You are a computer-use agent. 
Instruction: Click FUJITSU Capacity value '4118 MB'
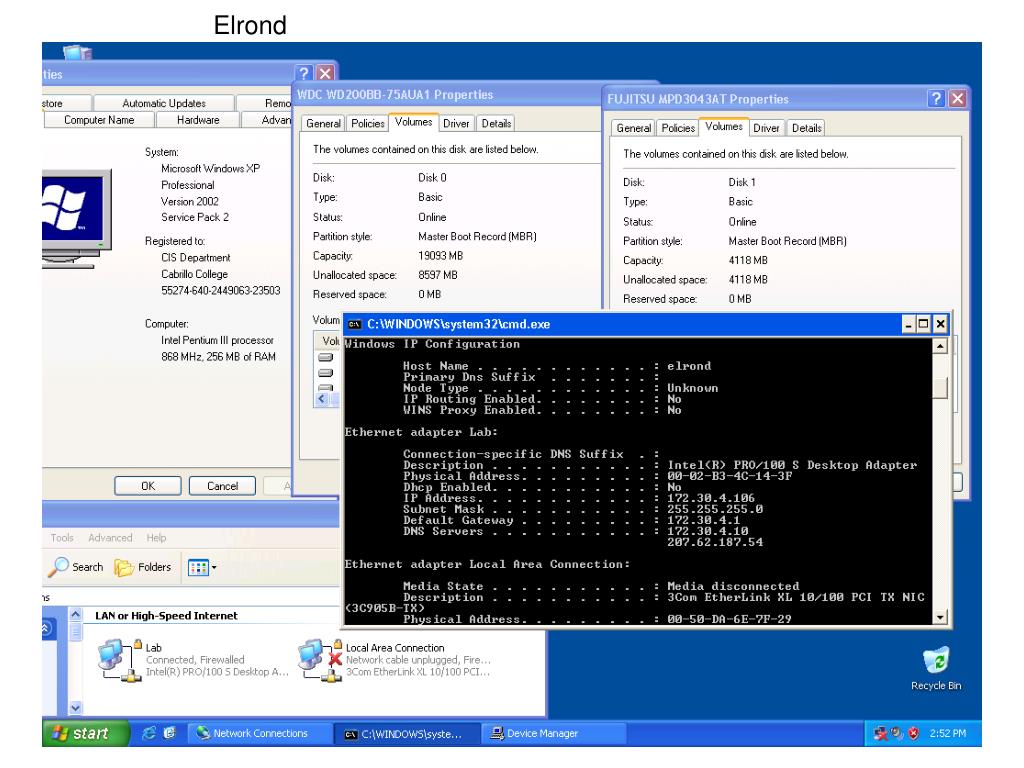coord(748,260)
